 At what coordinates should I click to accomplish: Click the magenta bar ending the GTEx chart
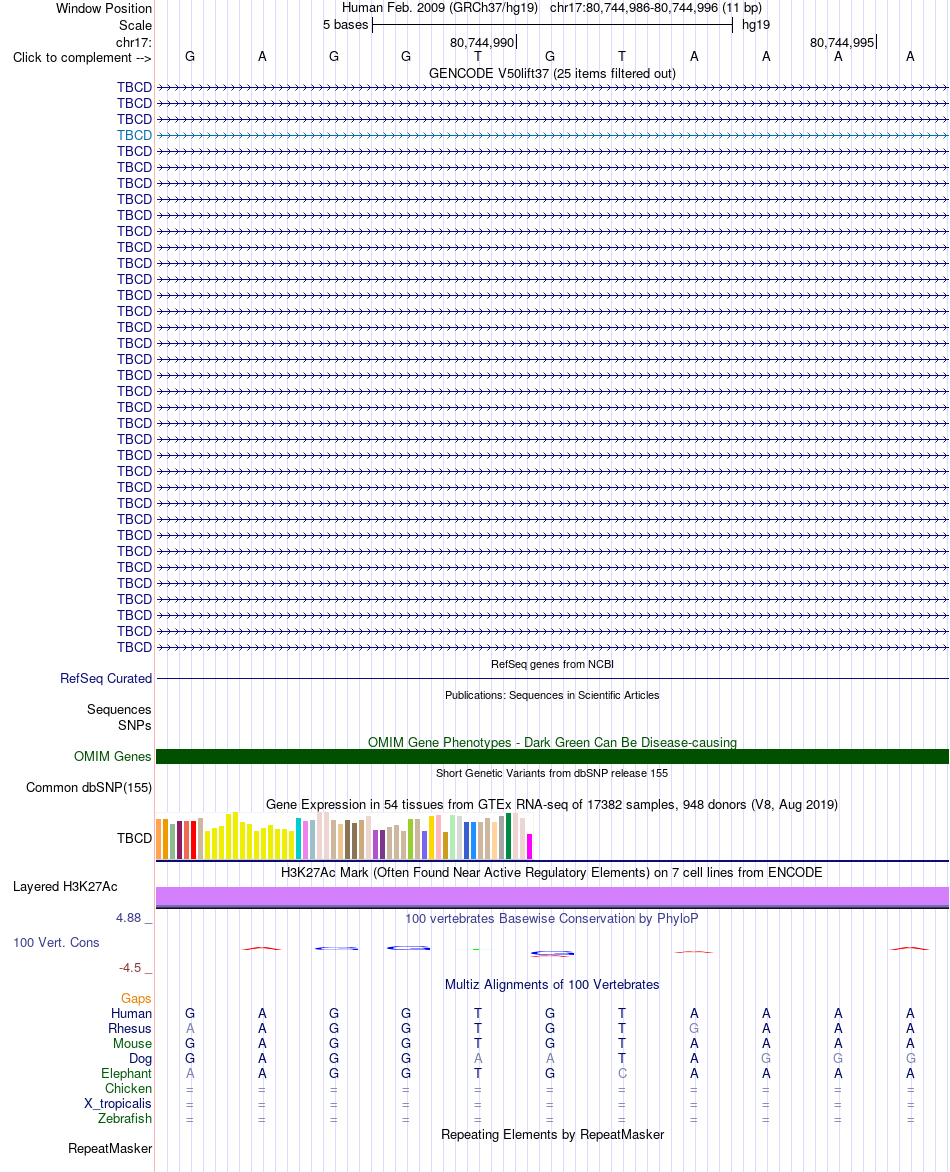click(530, 846)
